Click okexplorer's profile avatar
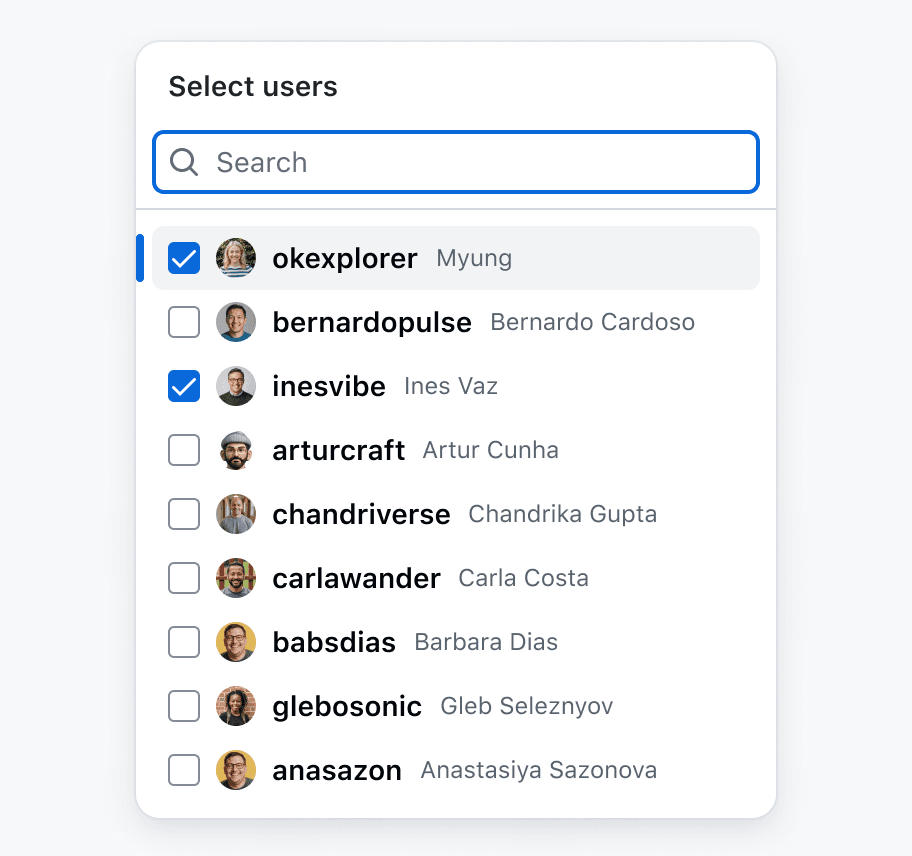 click(236, 258)
